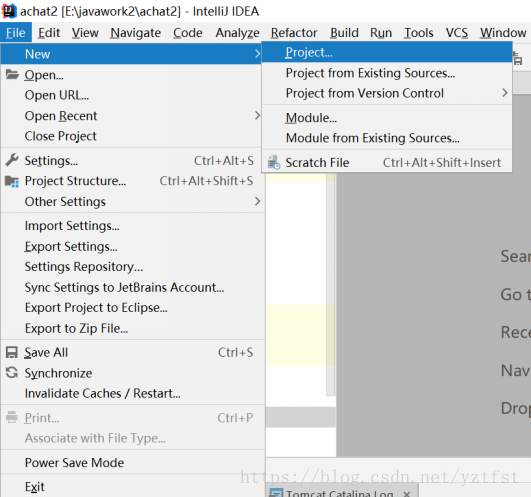This screenshot has height=497, width=531.
Task: Select Synchronize menu entry
Action: pyautogui.click(x=132, y=373)
